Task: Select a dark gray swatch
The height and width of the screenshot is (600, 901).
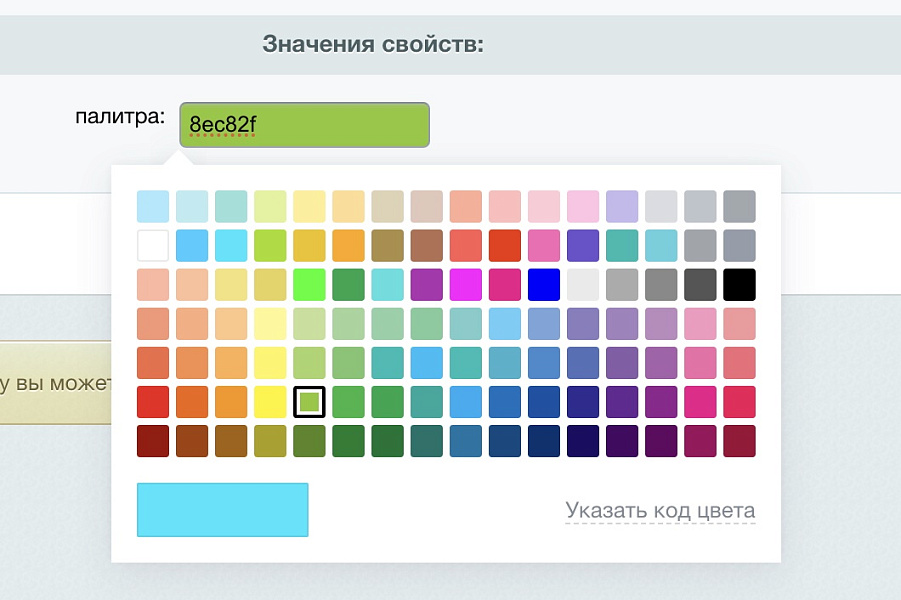Action: [x=700, y=284]
